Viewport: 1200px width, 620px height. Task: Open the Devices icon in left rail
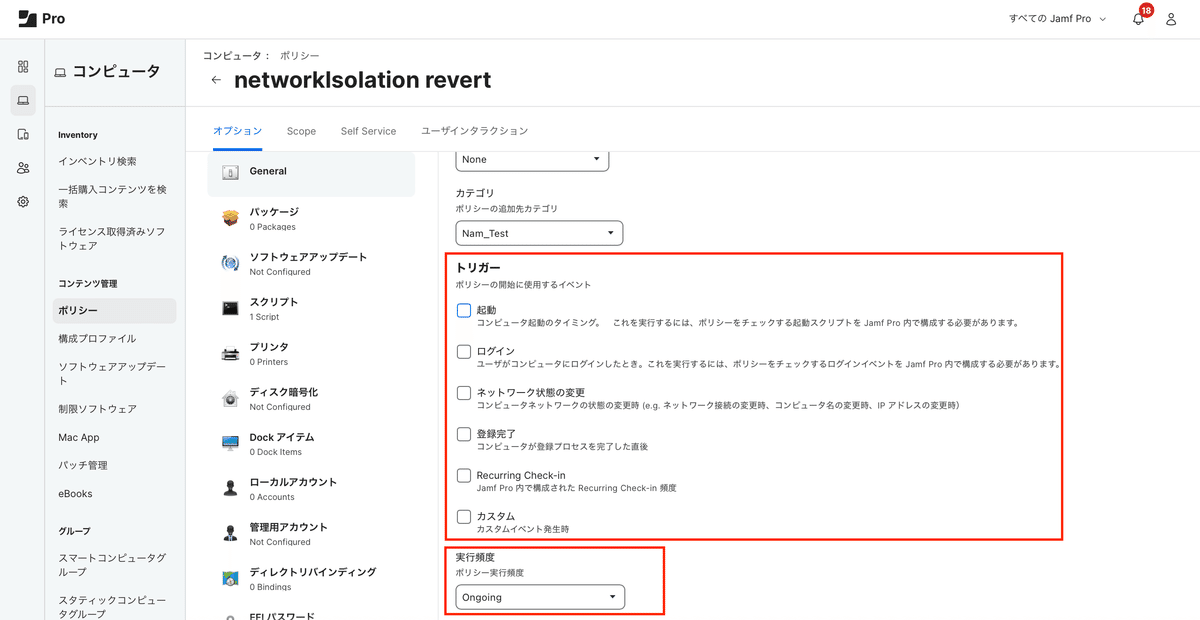pos(23,134)
